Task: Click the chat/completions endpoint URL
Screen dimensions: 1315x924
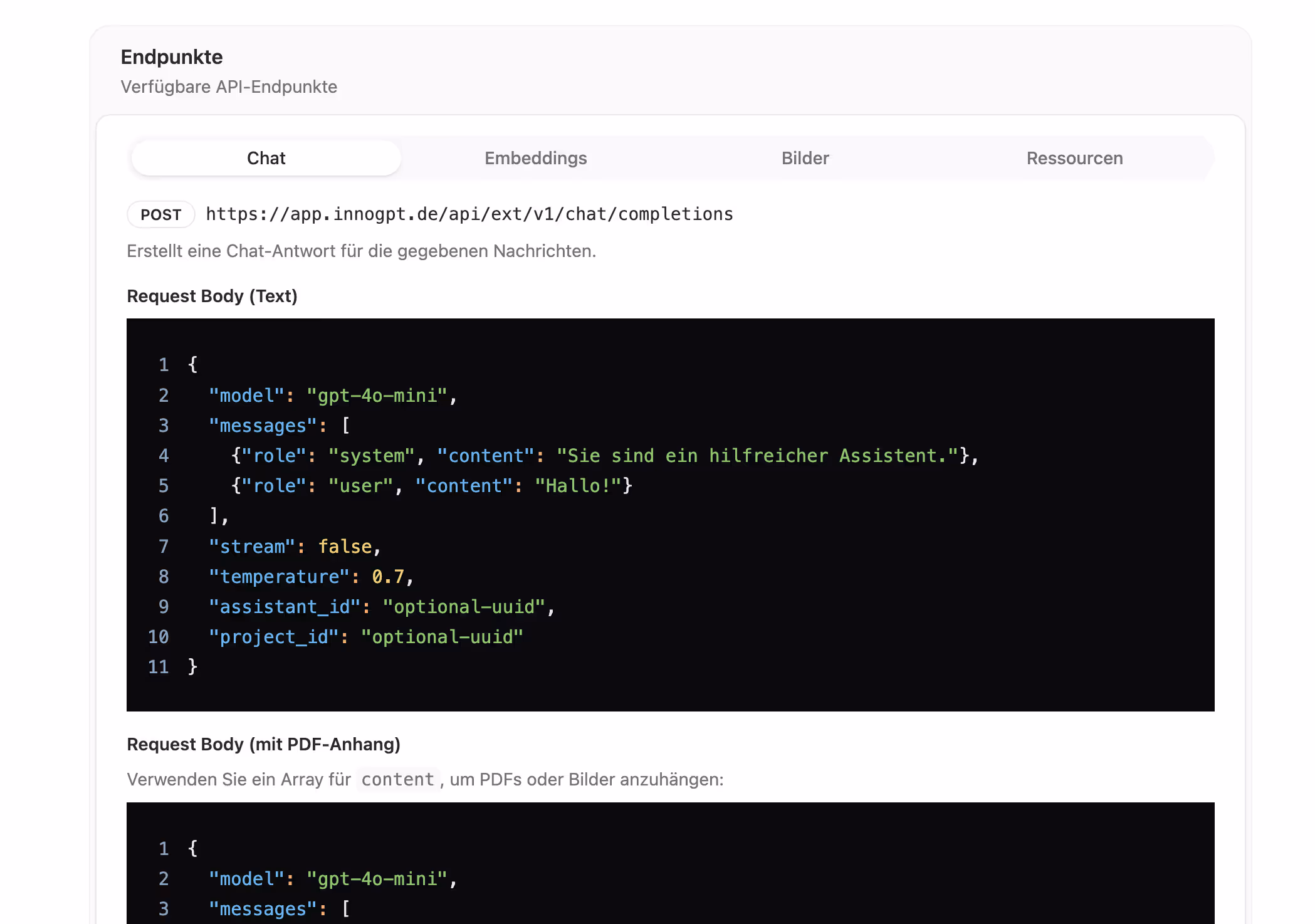Action: click(469, 214)
